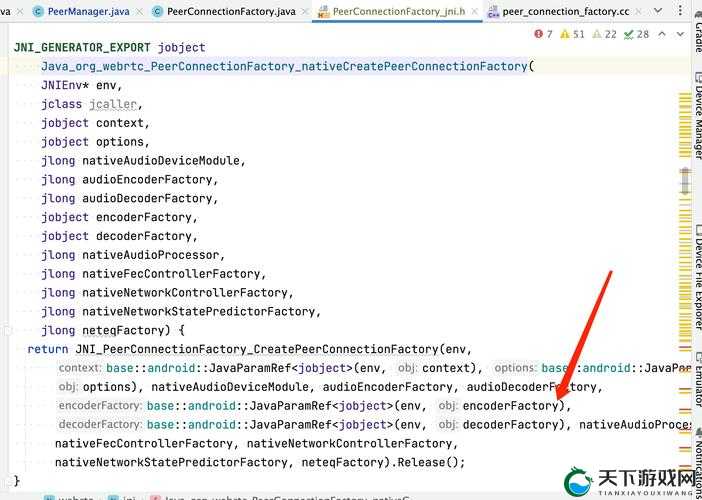Click the green typo indicator 28
The image size is (702, 500).
(x=636, y=34)
